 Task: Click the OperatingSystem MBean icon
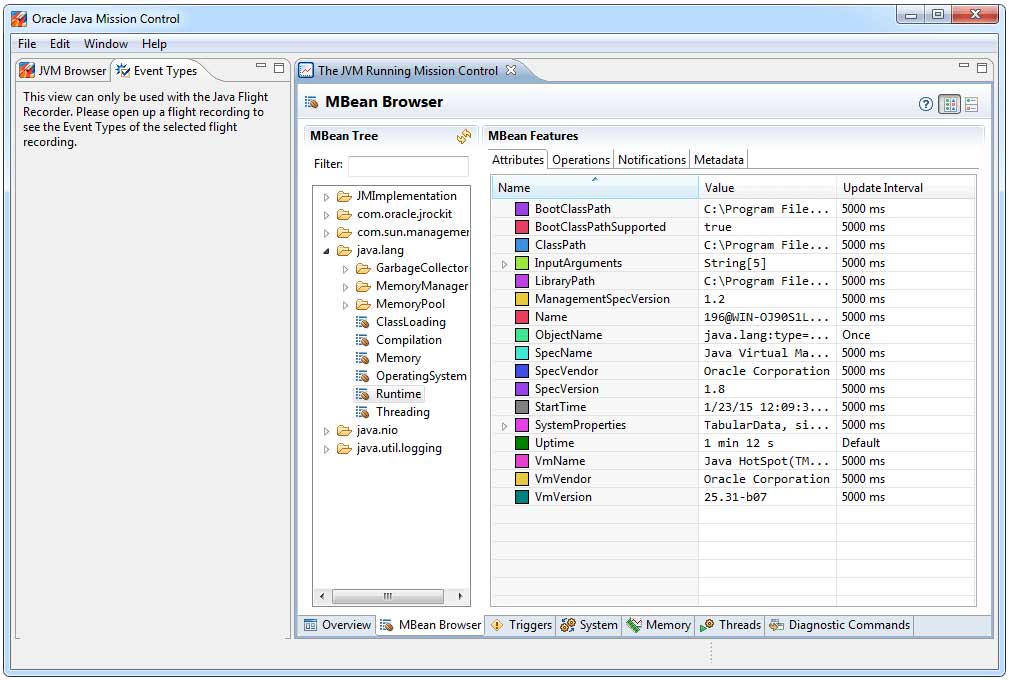pyautogui.click(x=363, y=376)
